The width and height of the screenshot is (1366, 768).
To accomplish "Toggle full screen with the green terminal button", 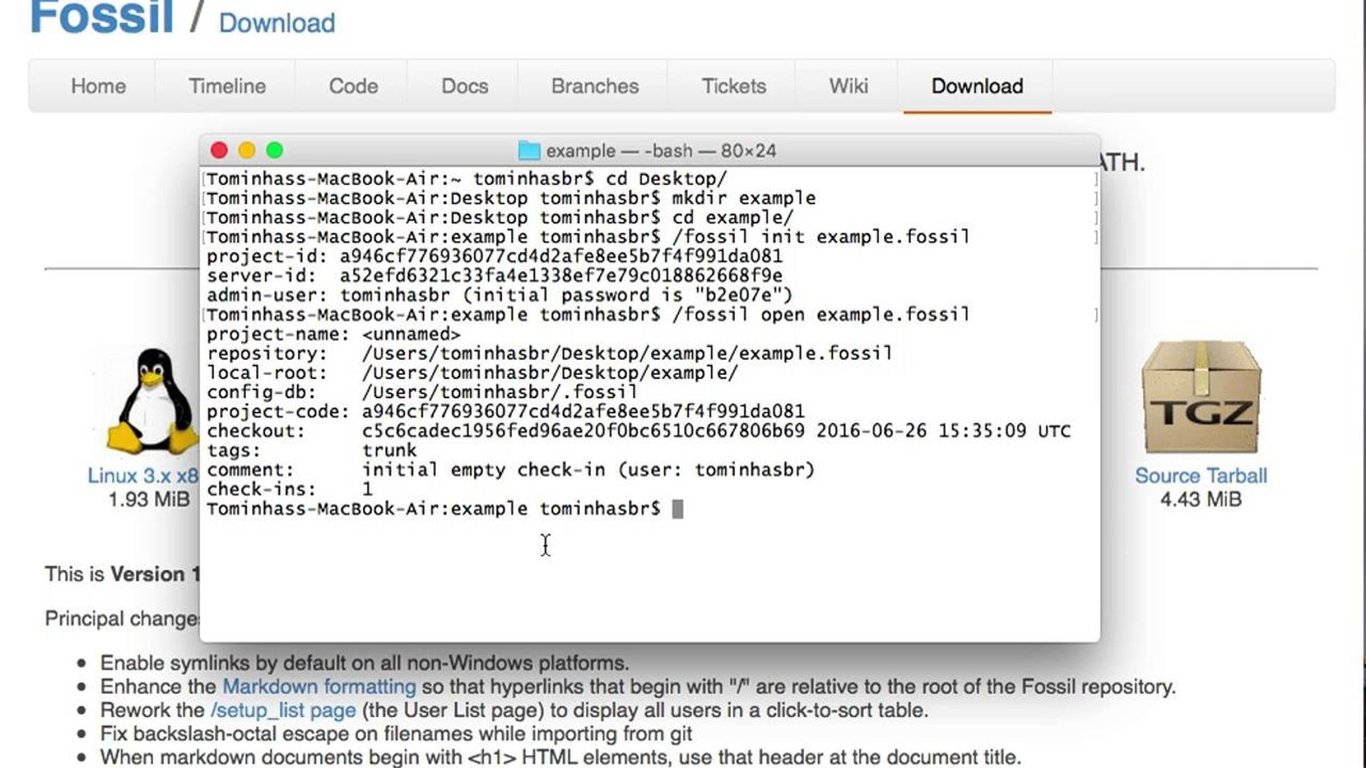I will (x=274, y=149).
